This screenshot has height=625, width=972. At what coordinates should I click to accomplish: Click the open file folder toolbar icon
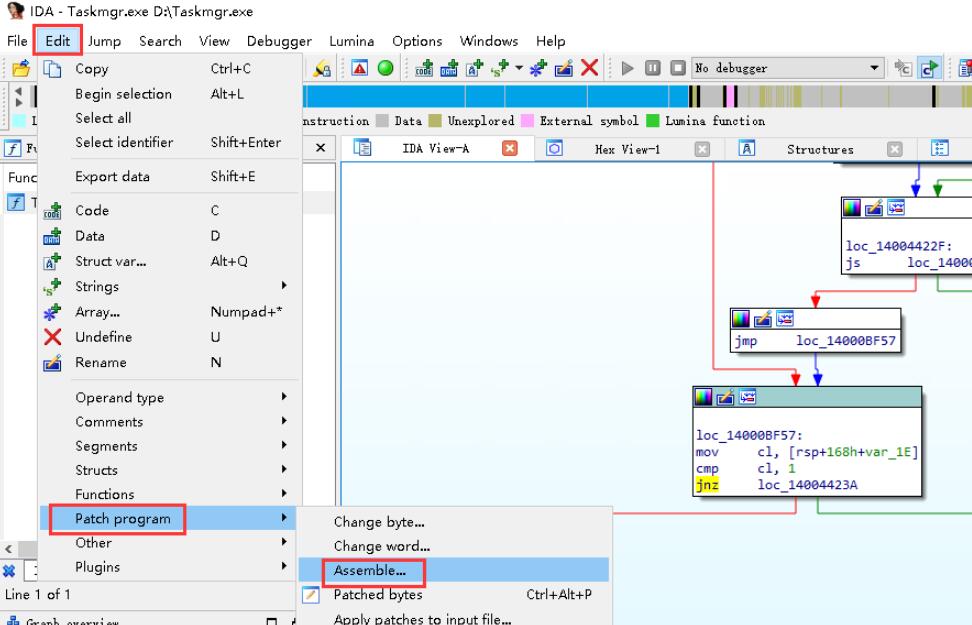click(x=20, y=68)
